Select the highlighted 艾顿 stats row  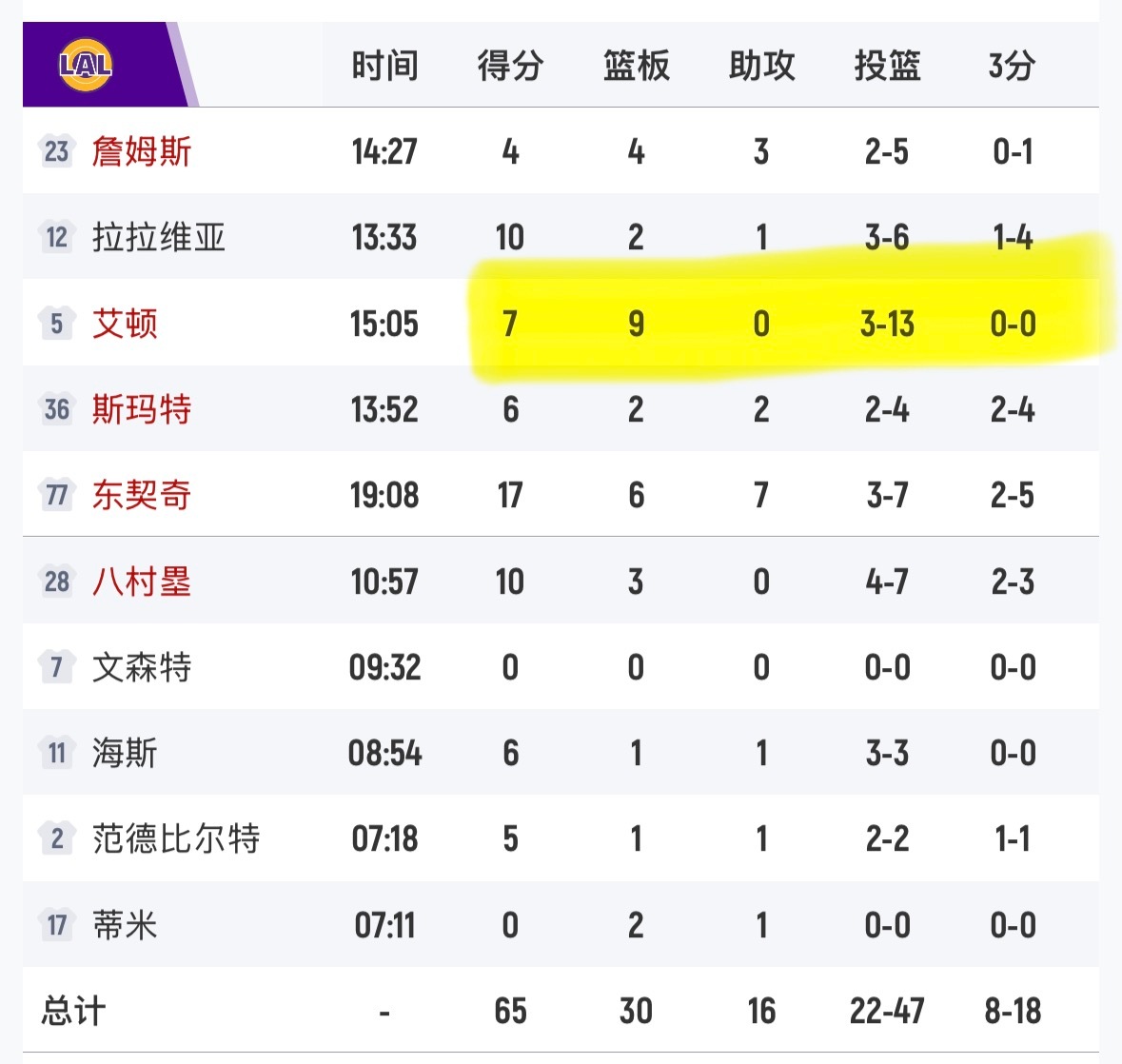pyautogui.click(x=761, y=324)
